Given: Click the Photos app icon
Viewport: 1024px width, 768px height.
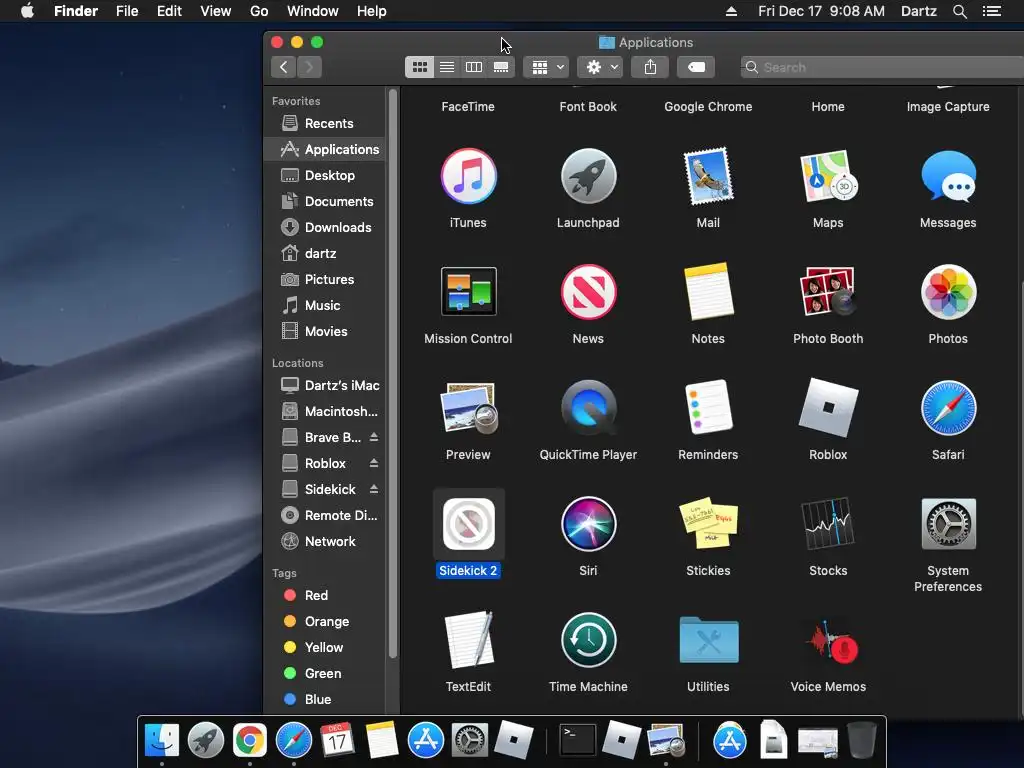Looking at the screenshot, I should point(948,292).
